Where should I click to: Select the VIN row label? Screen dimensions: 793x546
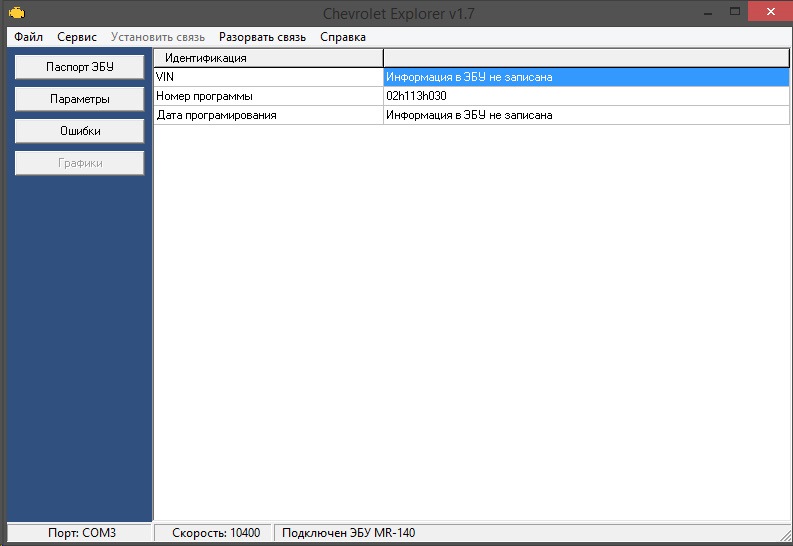pos(269,77)
